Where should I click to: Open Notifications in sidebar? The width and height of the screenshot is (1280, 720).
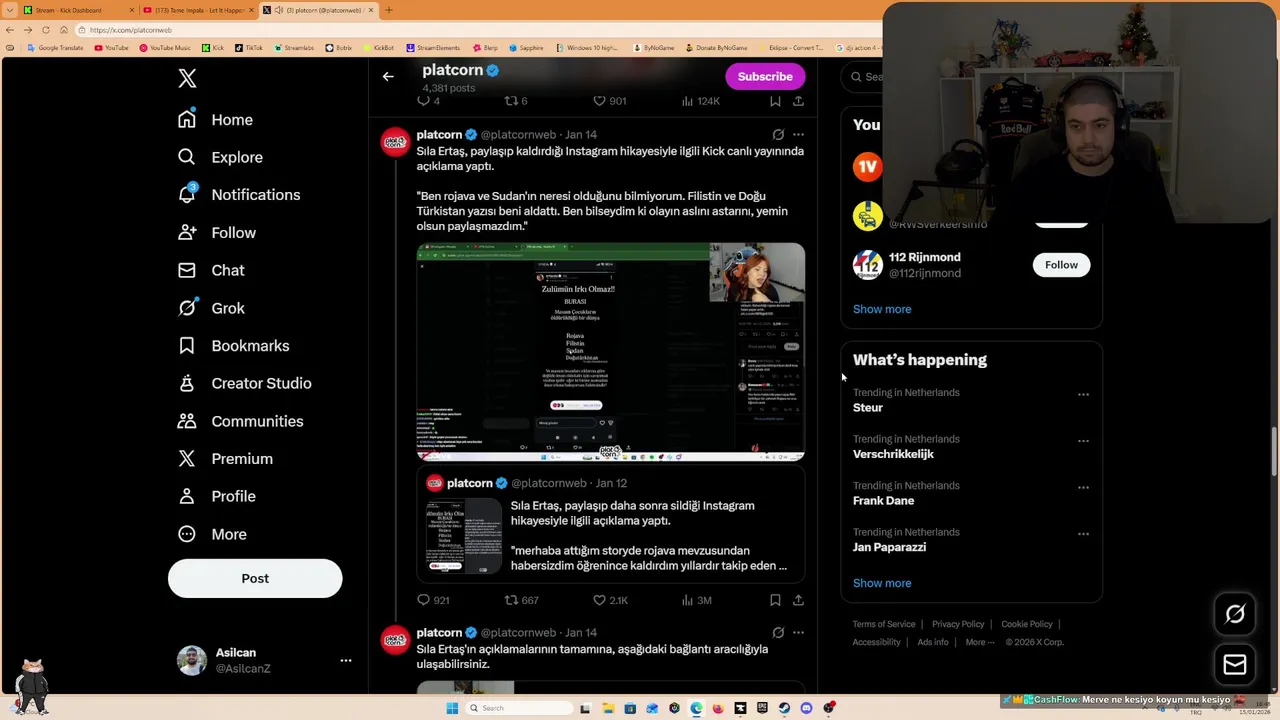click(238, 195)
